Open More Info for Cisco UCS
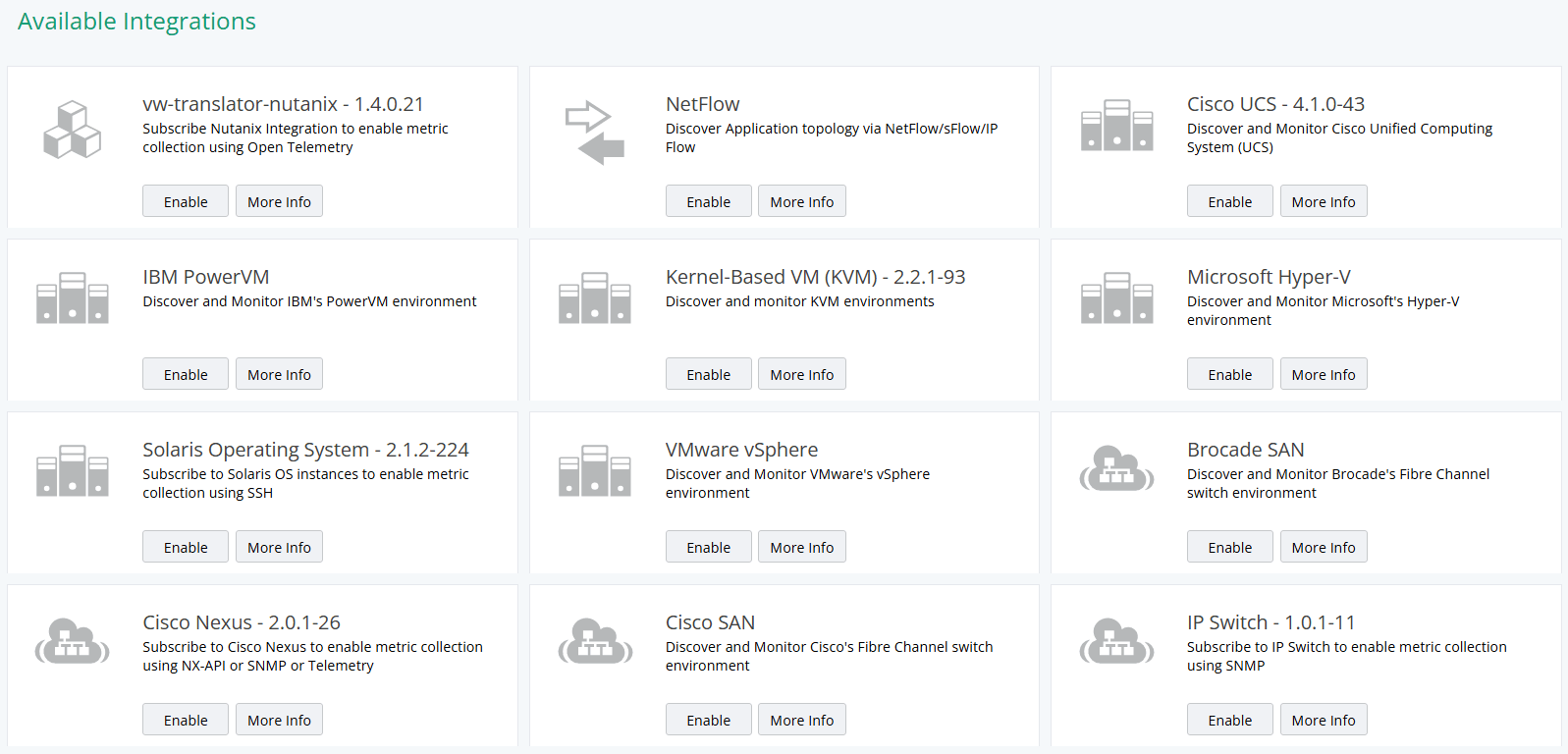 coord(1324,201)
